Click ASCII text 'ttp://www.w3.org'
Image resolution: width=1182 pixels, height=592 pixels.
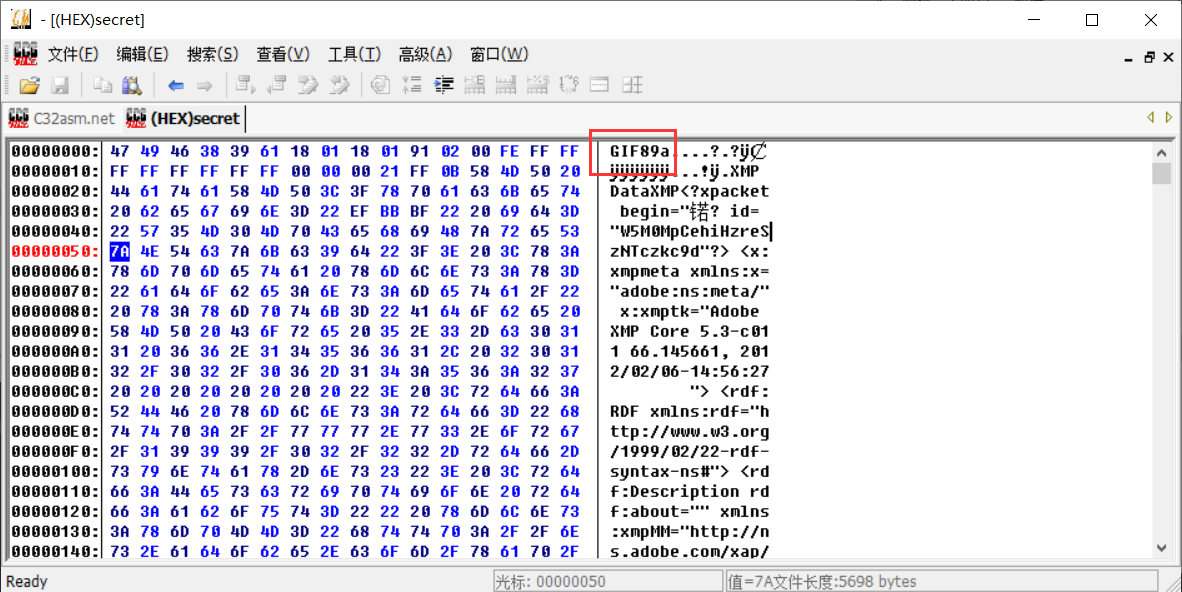690,431
